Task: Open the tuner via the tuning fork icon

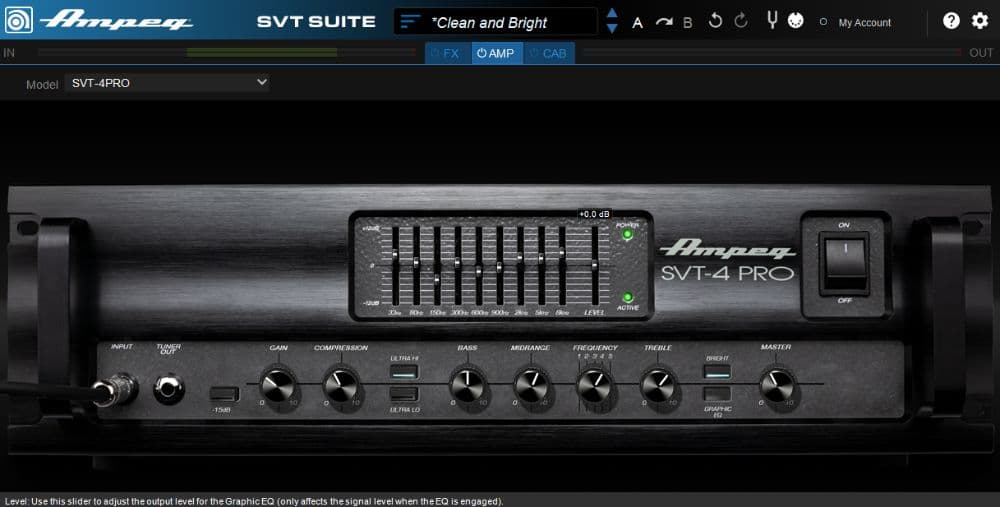Action: click(x=772, y=20)
